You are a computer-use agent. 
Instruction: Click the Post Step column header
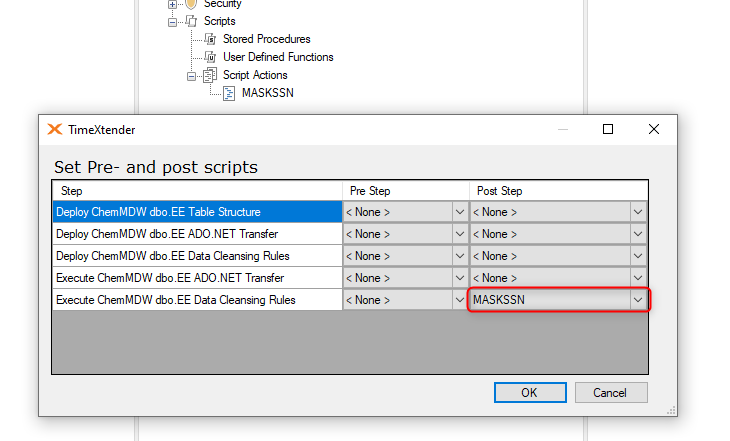coord(558,191)
